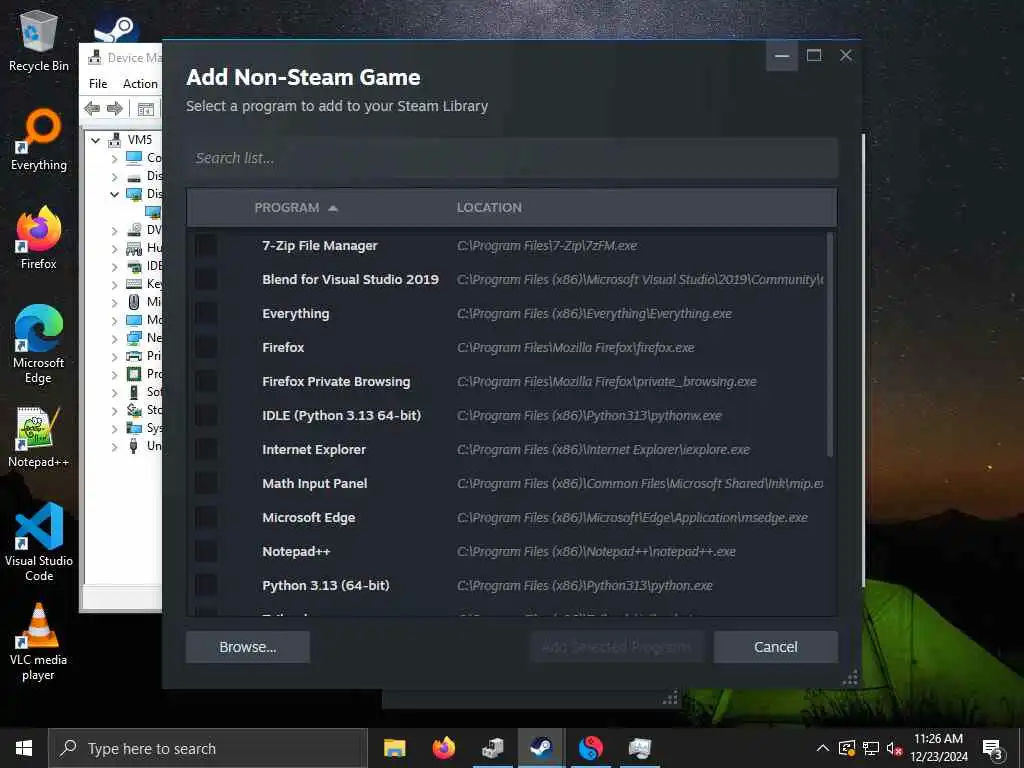Tick the Python 3.13 (64-bit) checkbox

point(206,585)
